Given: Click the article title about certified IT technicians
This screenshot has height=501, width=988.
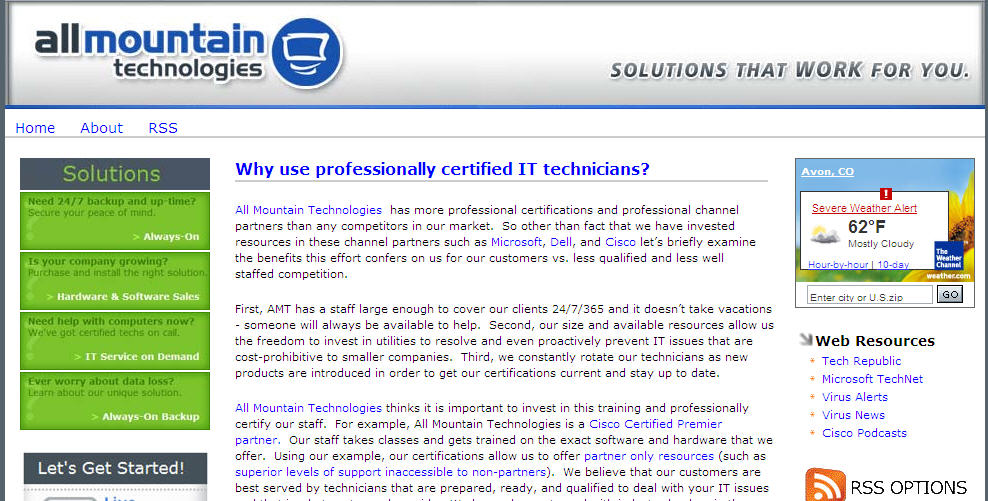Looking at the screenshot, I should coord(442,169).
